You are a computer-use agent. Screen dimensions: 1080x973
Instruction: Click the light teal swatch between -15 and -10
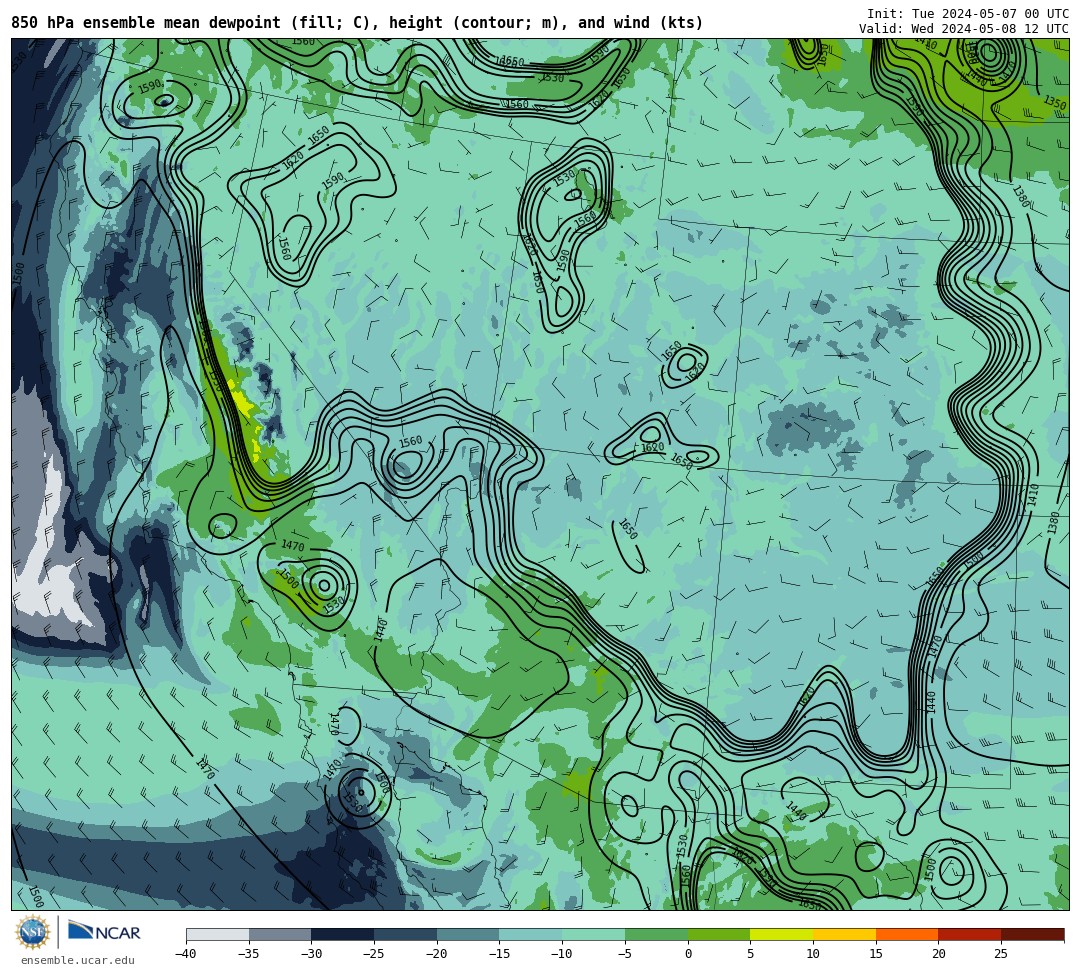coord(531,934)
